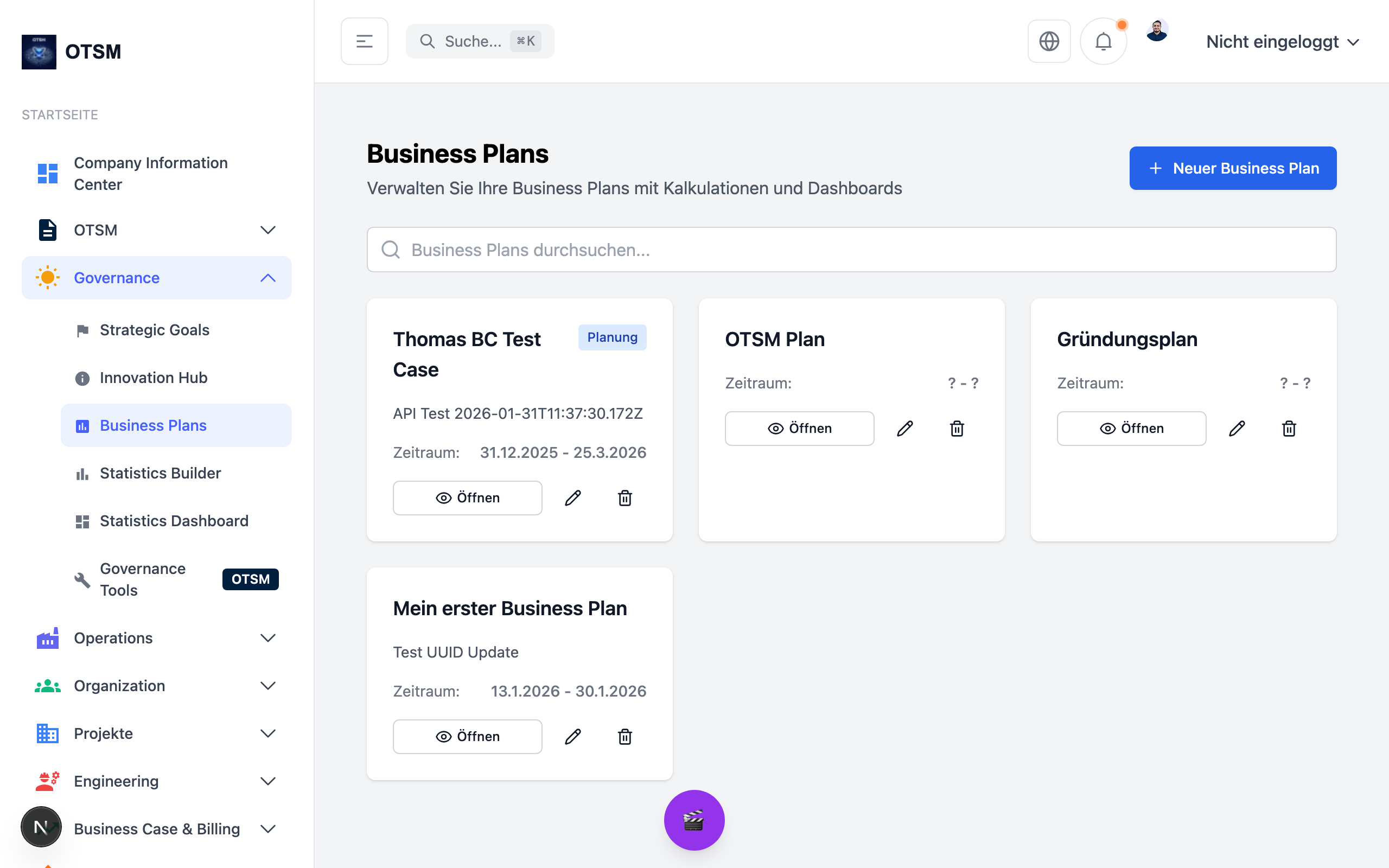The image size is (1389, 868).
Task: Open the Gründungsplan with Öffnen button
Action: [1131, 428]
